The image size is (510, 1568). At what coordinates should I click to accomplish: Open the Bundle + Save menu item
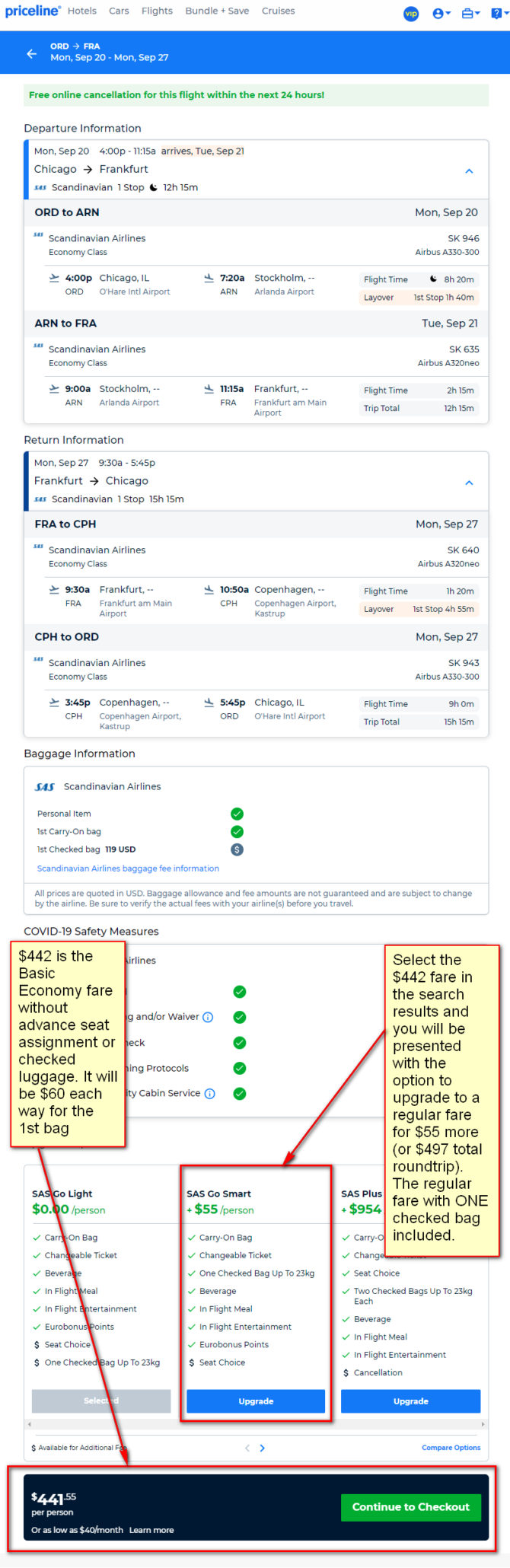217,11
